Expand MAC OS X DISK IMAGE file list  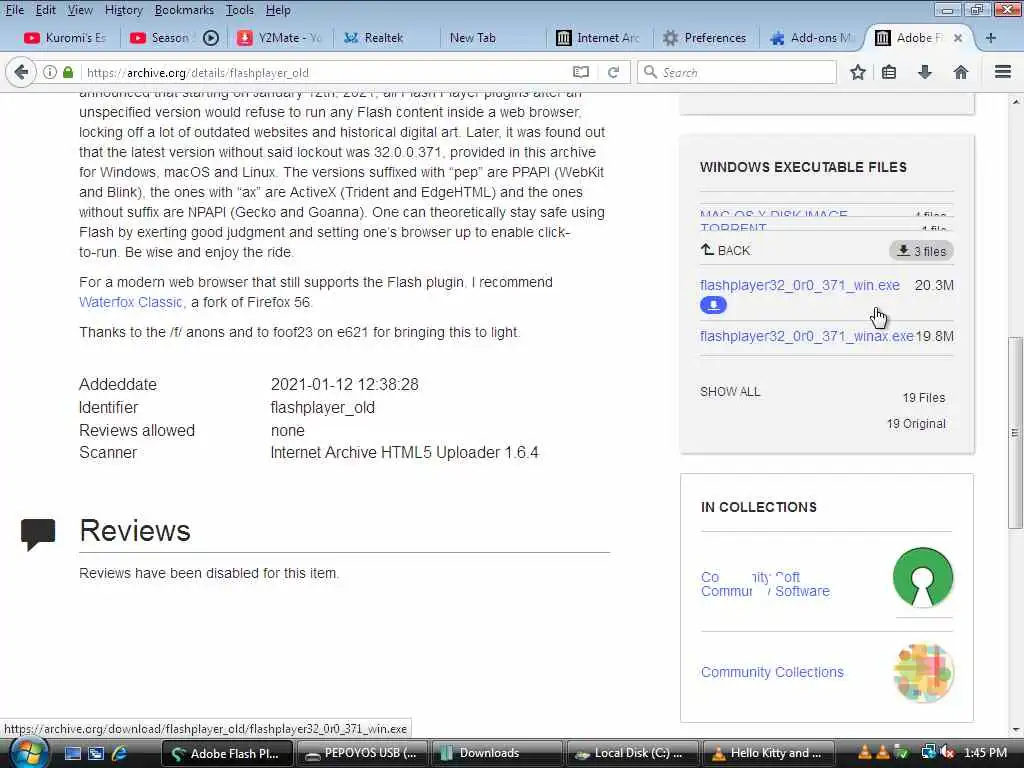click(773, 214)
